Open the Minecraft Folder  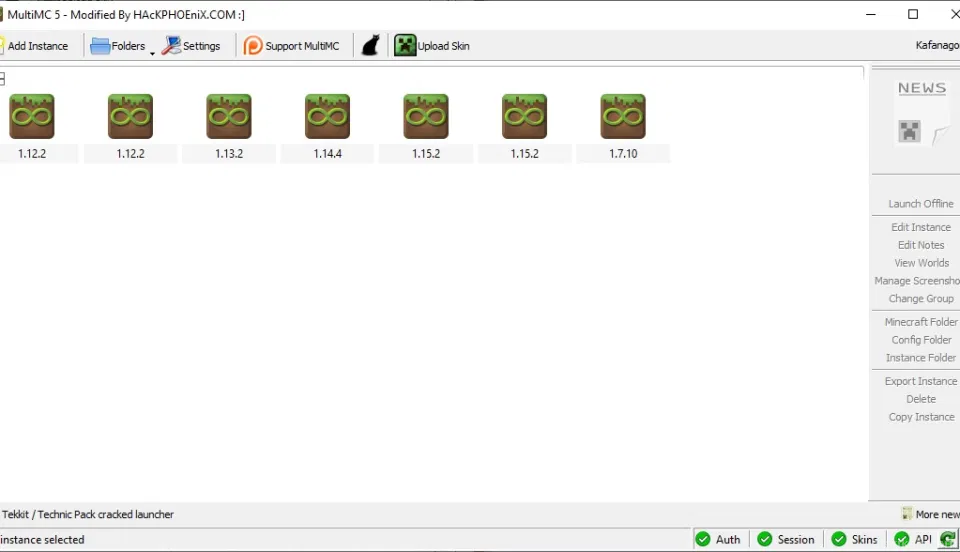coord(921,322)
